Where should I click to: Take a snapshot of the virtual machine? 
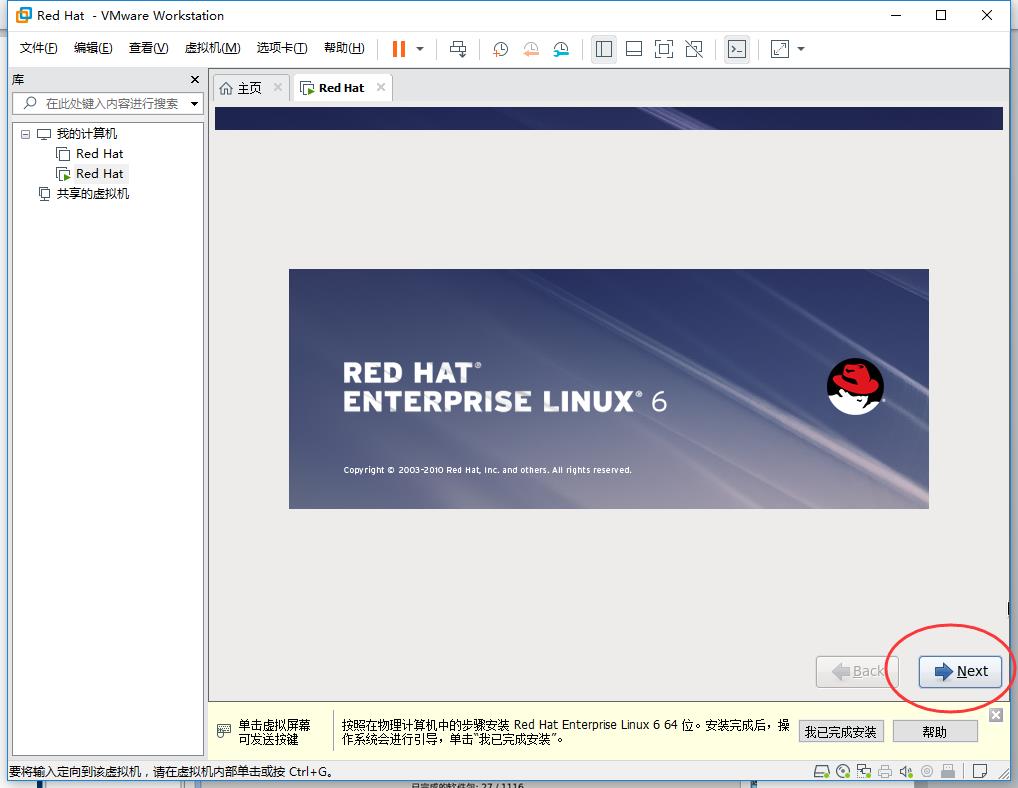tap(500, 49)
